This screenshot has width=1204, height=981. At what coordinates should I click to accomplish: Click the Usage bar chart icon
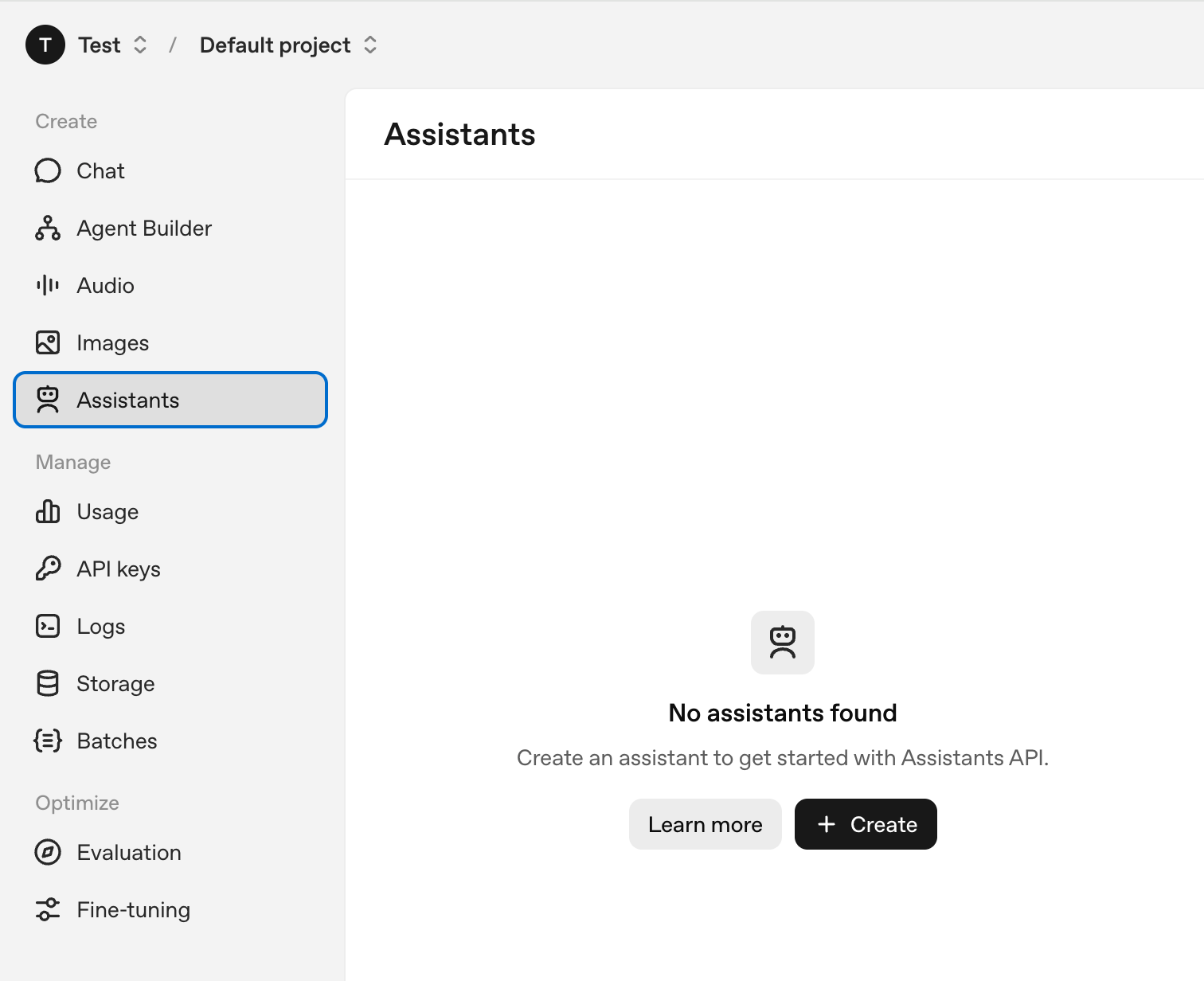48,512
